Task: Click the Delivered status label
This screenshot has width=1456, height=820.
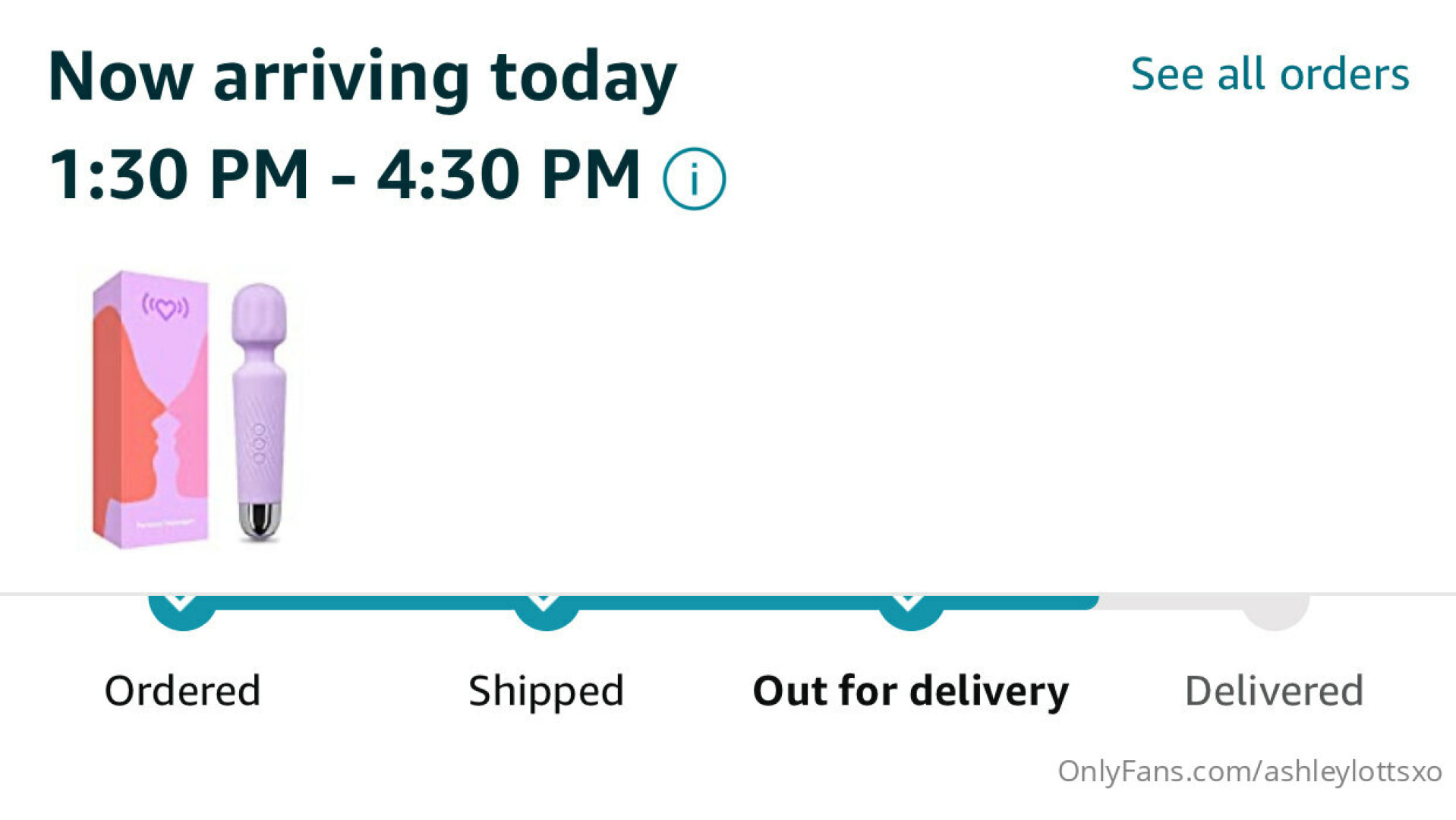Action: (x=1274, y=691)
